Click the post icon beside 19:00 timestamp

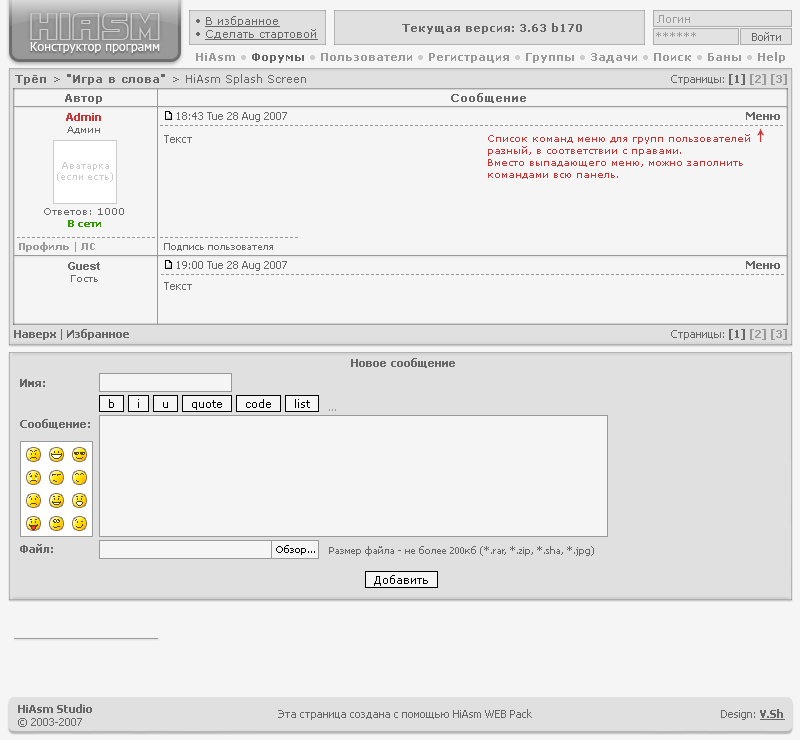[x=168, y=266]
